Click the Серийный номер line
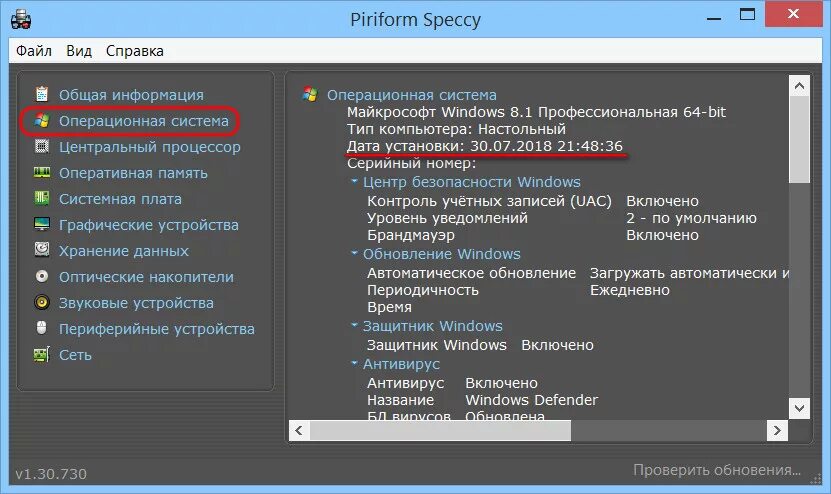831x494 pixels. 412,163
